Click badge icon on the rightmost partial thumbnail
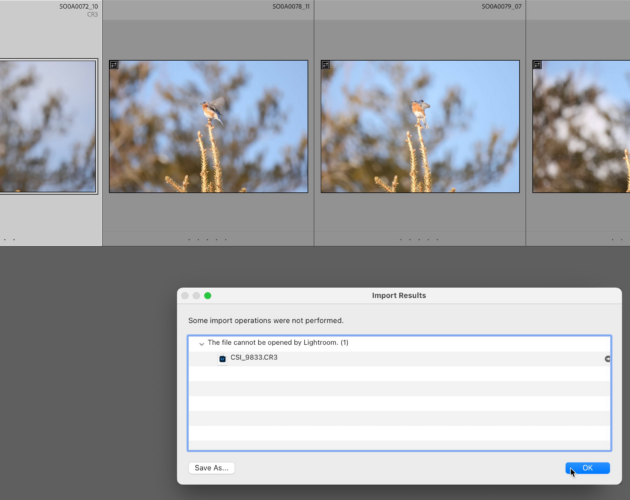This screenshot has width=630, height=500. [537, 65]
